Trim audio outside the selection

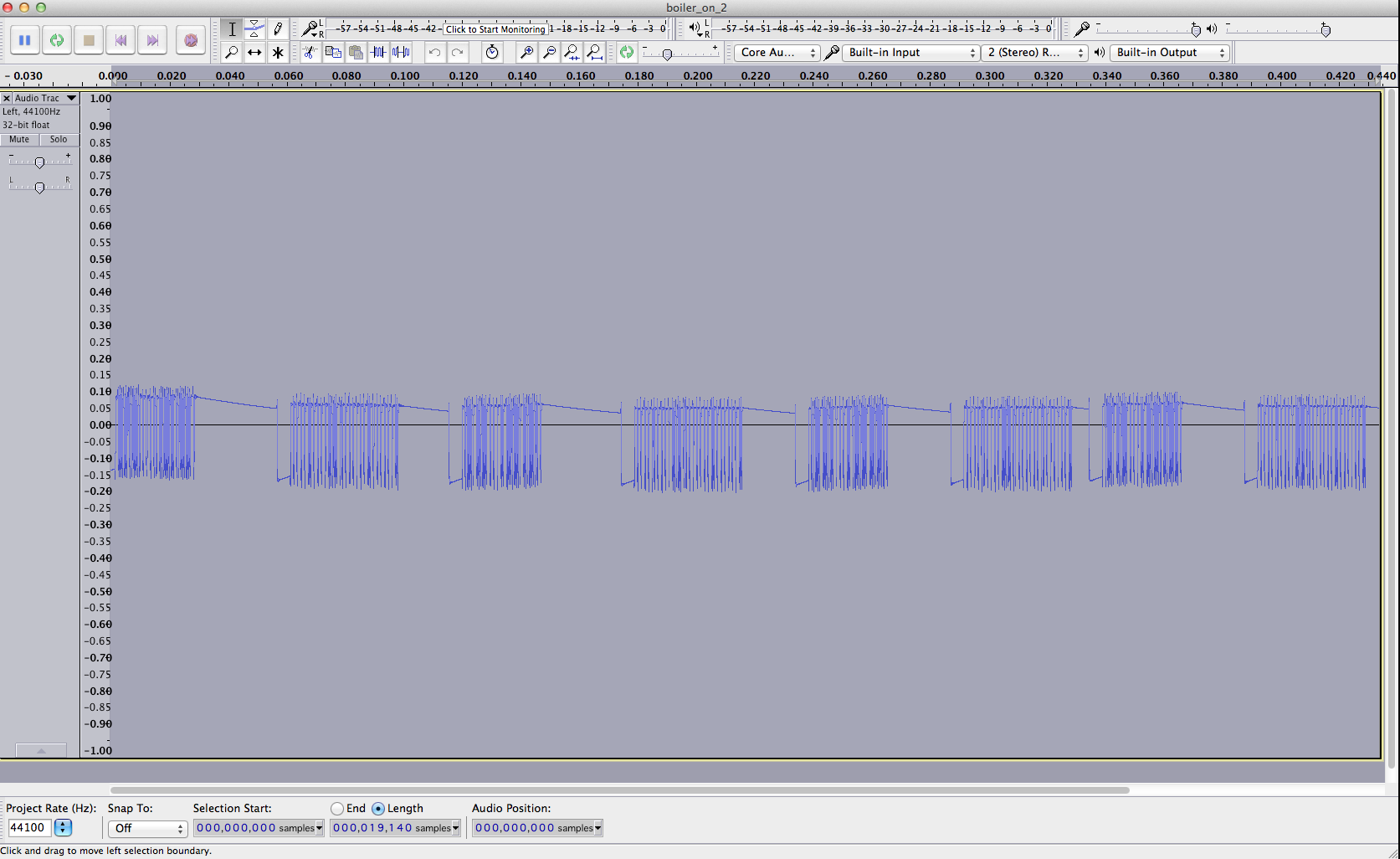(x=378, y=53)
